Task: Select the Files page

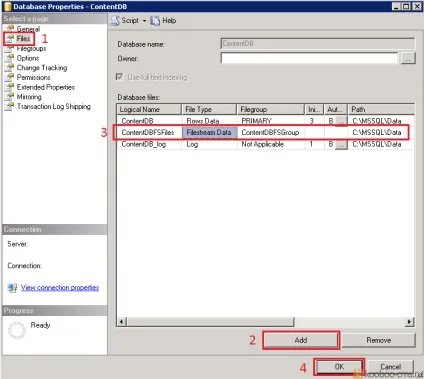Action: [23, 39]
